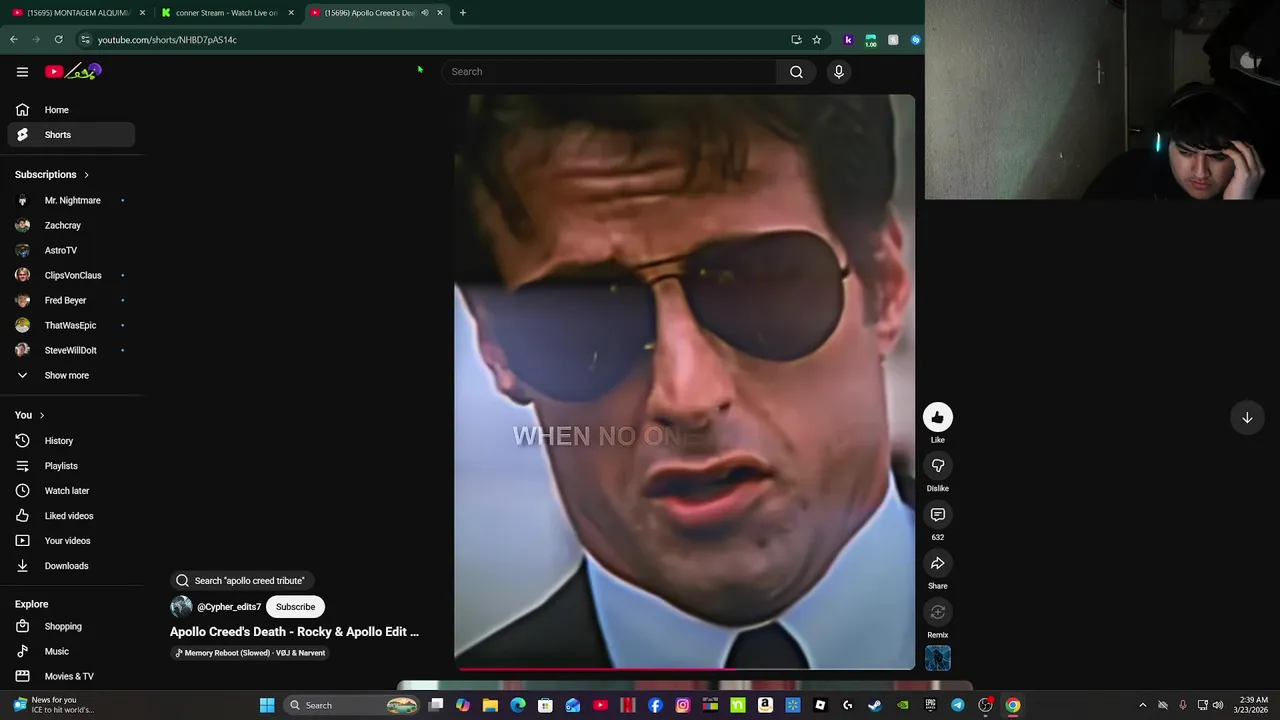
Task: Install or cast page icon in address bar
Action: (x=796, y=40)
